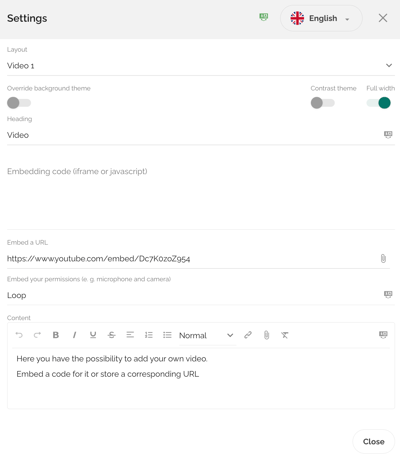Expand the Layout Video 1 dropdown
The width and height of the screenshot is (400, 465).
pyautogui.click(x=201, y=66)
